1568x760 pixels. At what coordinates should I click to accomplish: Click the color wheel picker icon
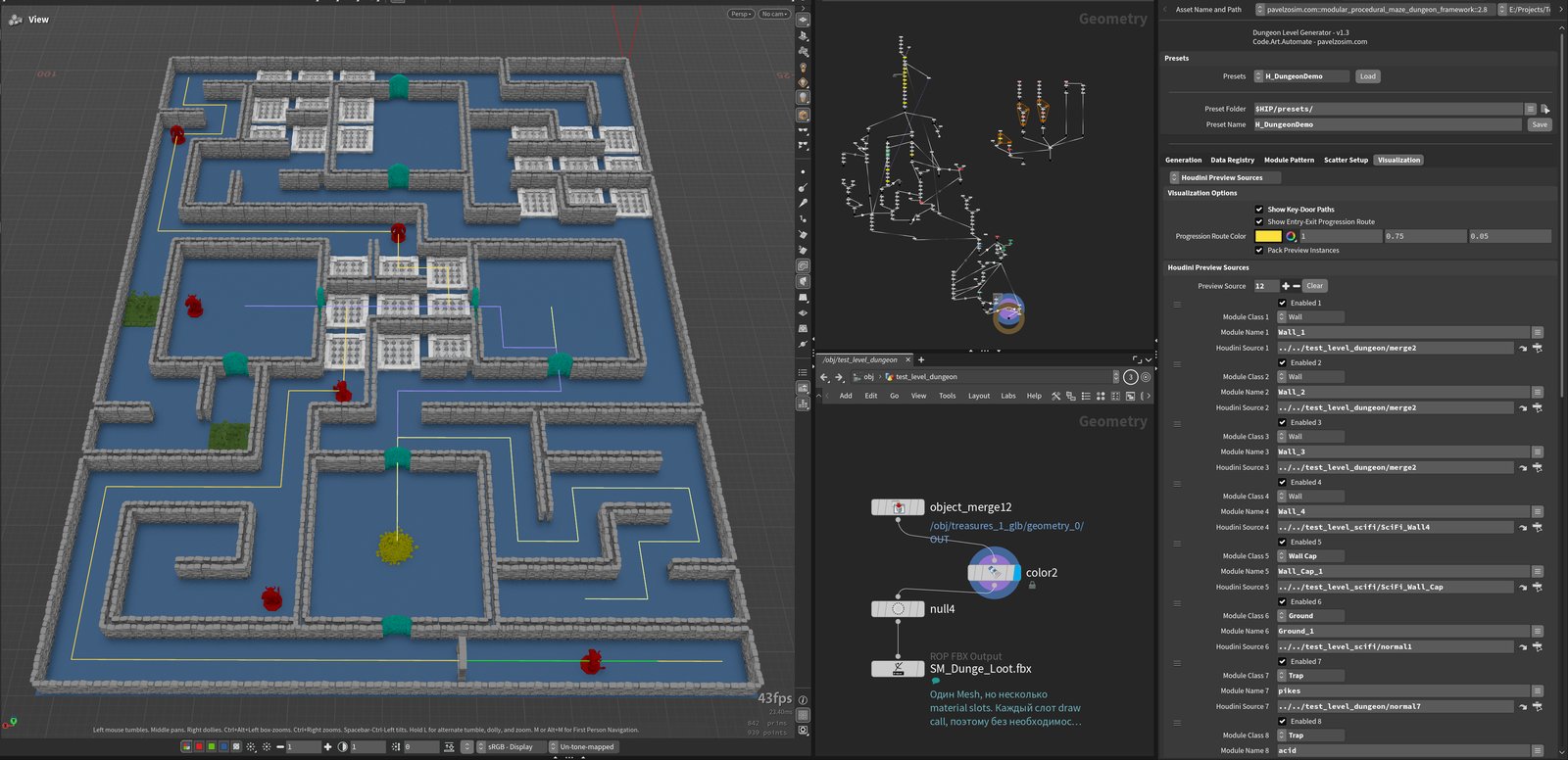pos(1291,236)
